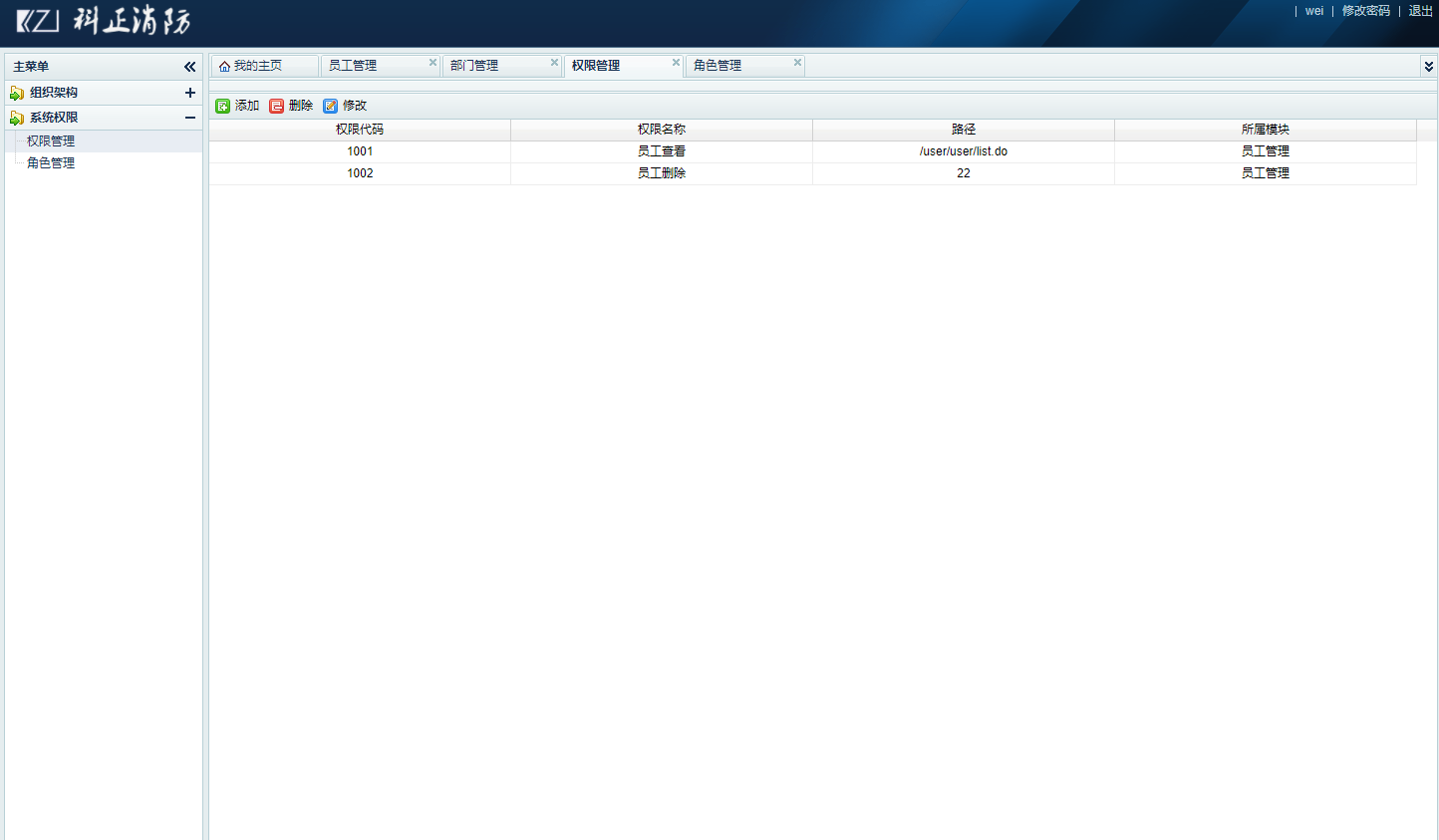Switch to the 员工管理 tab
The height and width of the screenshot is (840, 1439).
[x=382, y=66]
